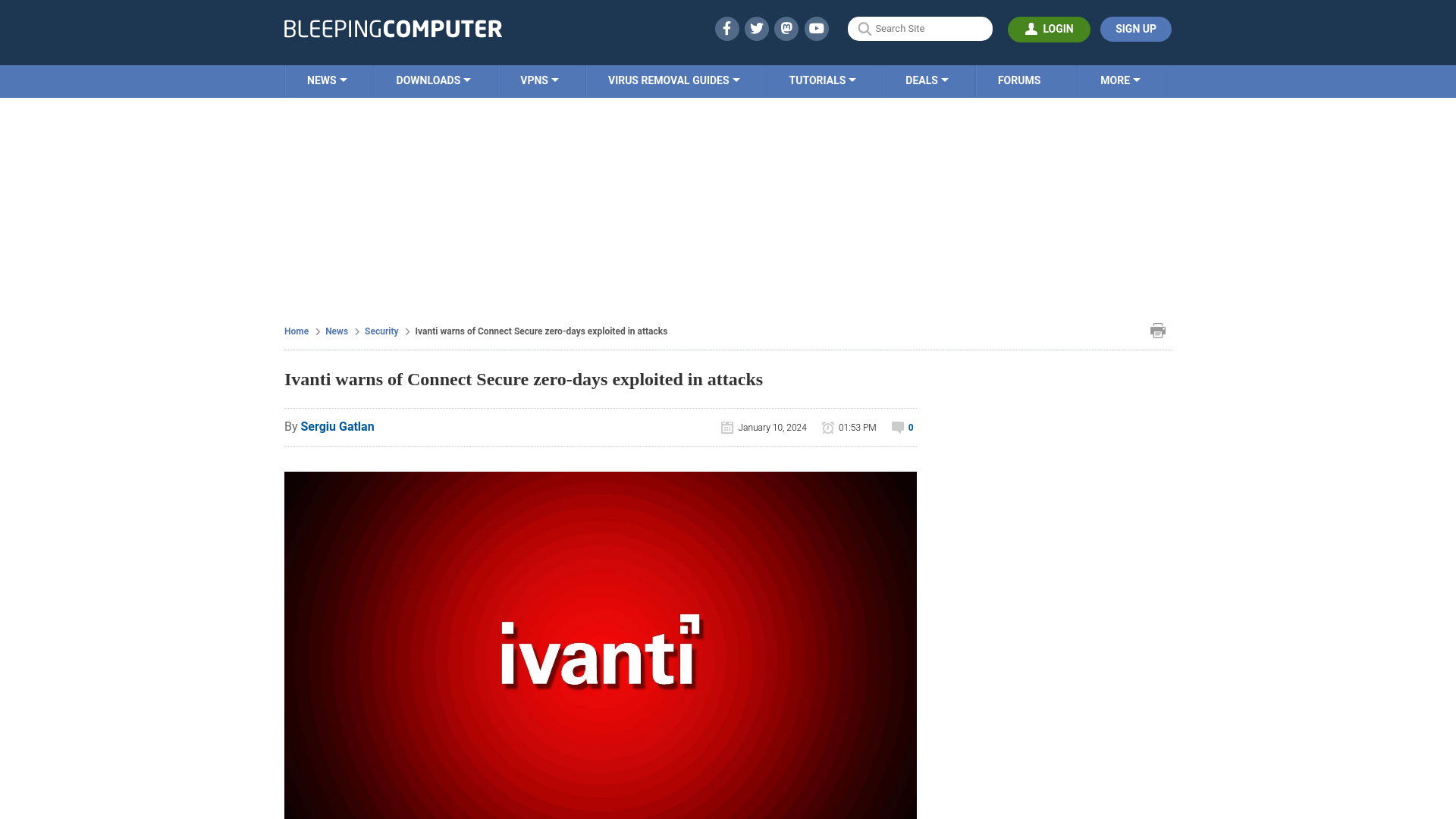Image resolution: width=1456 pixels, height=819 pixels.
Task: Select the FORUMS menu item
Action: 1019,80
